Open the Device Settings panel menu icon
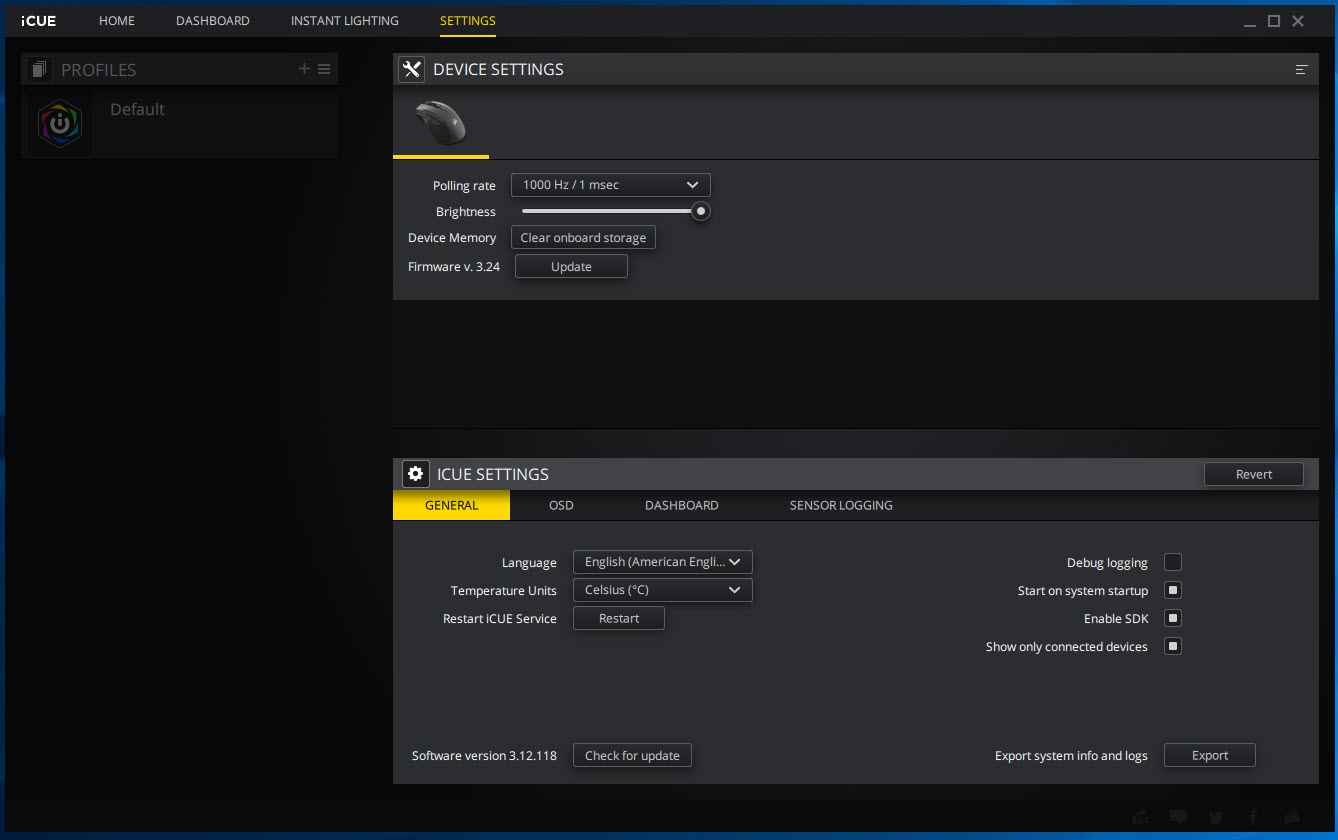This screenshot has width=1338, height=840. 1301,69
